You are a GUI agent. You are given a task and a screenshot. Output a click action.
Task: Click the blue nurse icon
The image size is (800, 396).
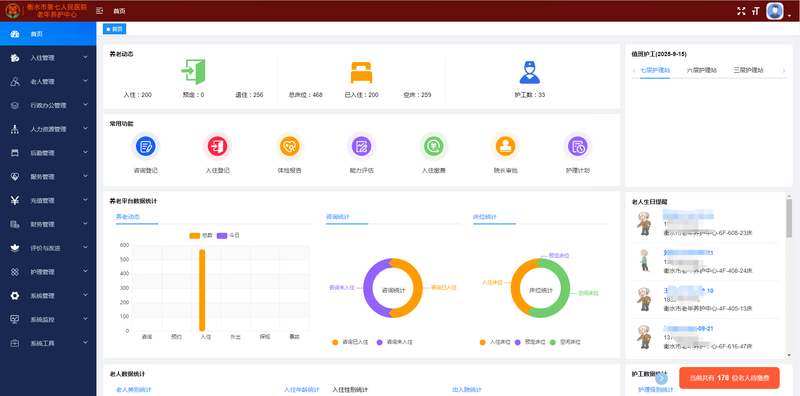pyautogui.click(x=530, y=72)
